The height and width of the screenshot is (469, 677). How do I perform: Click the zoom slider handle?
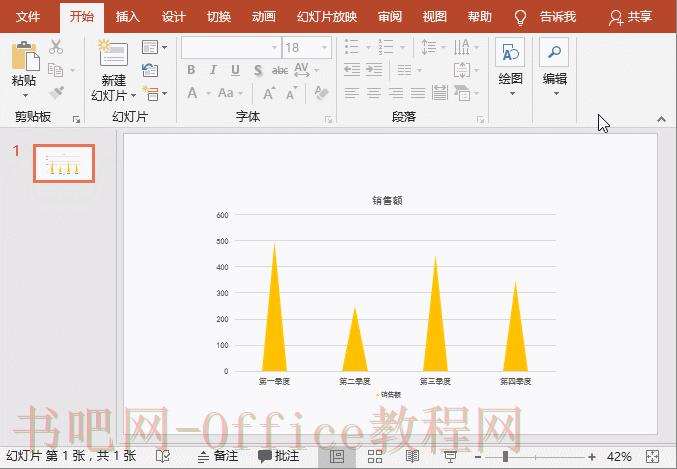coord(505,456)
